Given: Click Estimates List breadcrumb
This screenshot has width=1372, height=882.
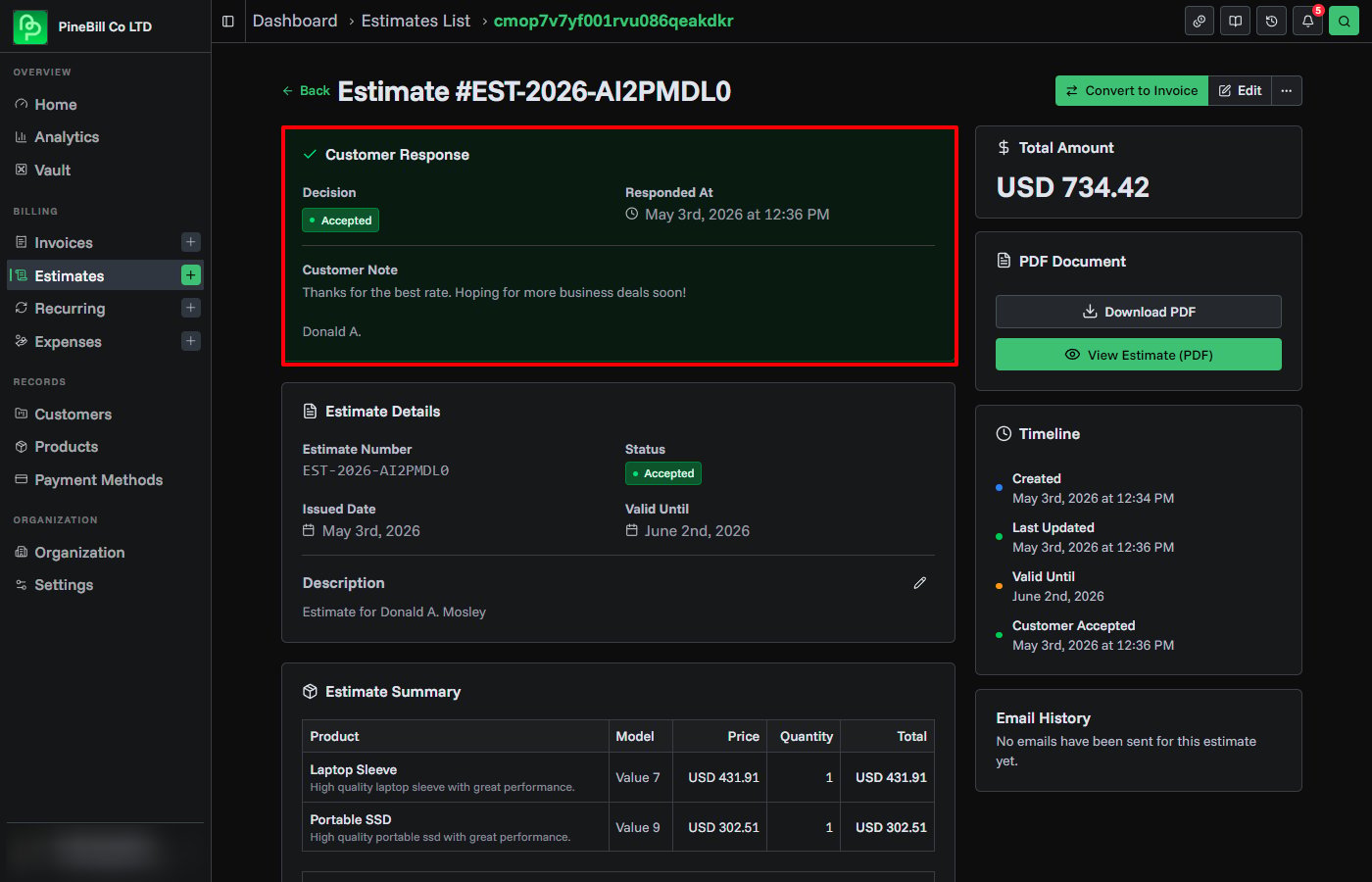Looking at the screenshot, I should pos(416,21).
